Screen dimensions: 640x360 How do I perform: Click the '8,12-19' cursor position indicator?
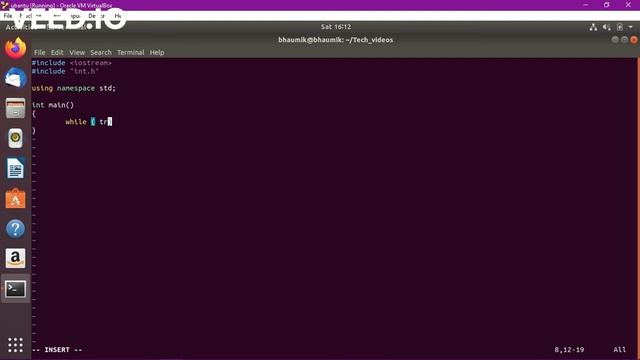pyautogui.click(x=569, y=350)
